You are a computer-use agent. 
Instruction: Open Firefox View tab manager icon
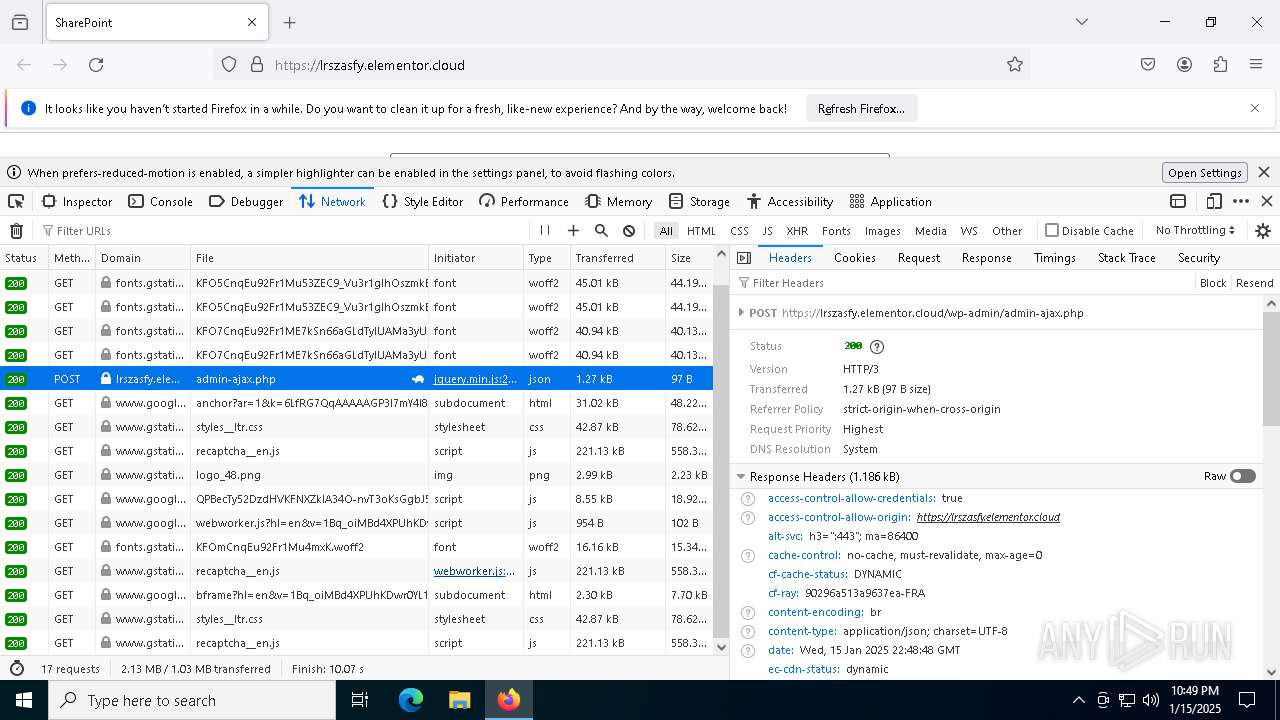(x=20, y=22)
